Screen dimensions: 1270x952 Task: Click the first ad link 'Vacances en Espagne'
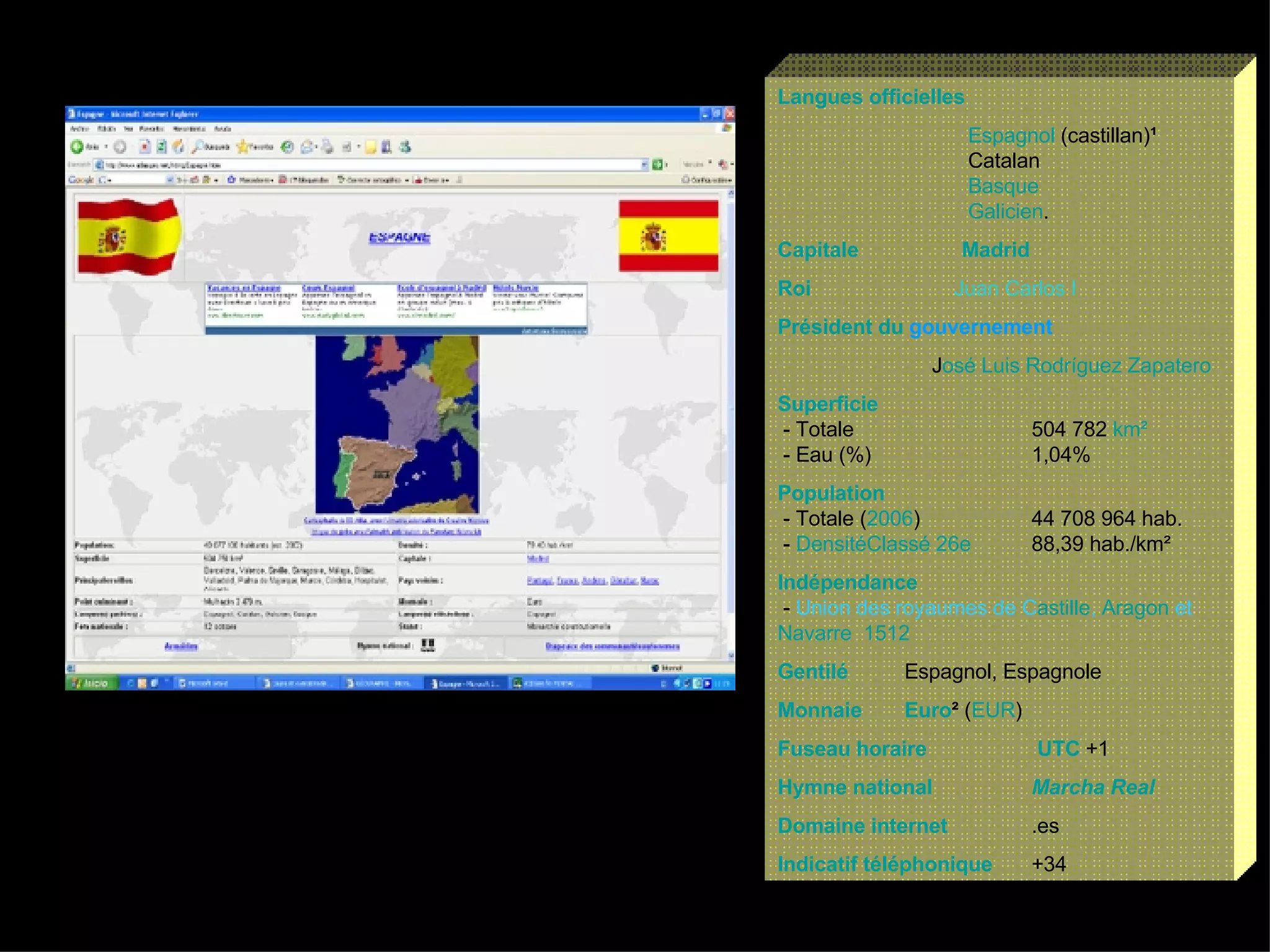click(x=244, y=288)
